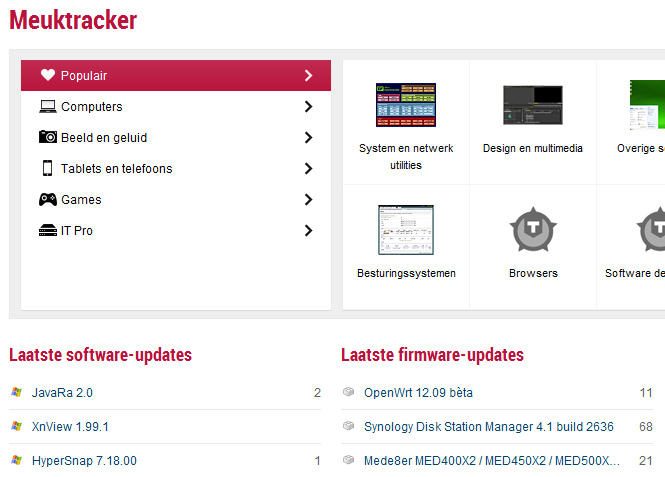Click the Windows icon beside XnView 1.99.1
665x477 pixels.
(17, 426)
